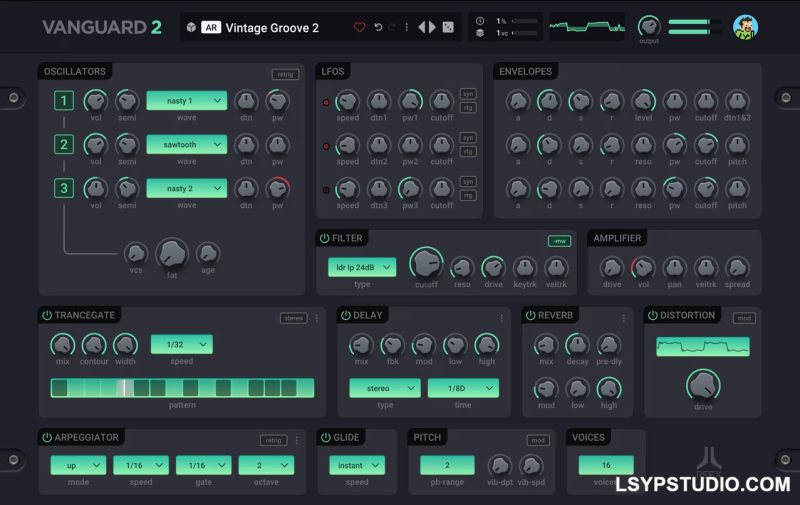Screen dimensions: 800x505
Task: Toggle the Filter power button
Action: pyautogui.click(x=324, y=238)
